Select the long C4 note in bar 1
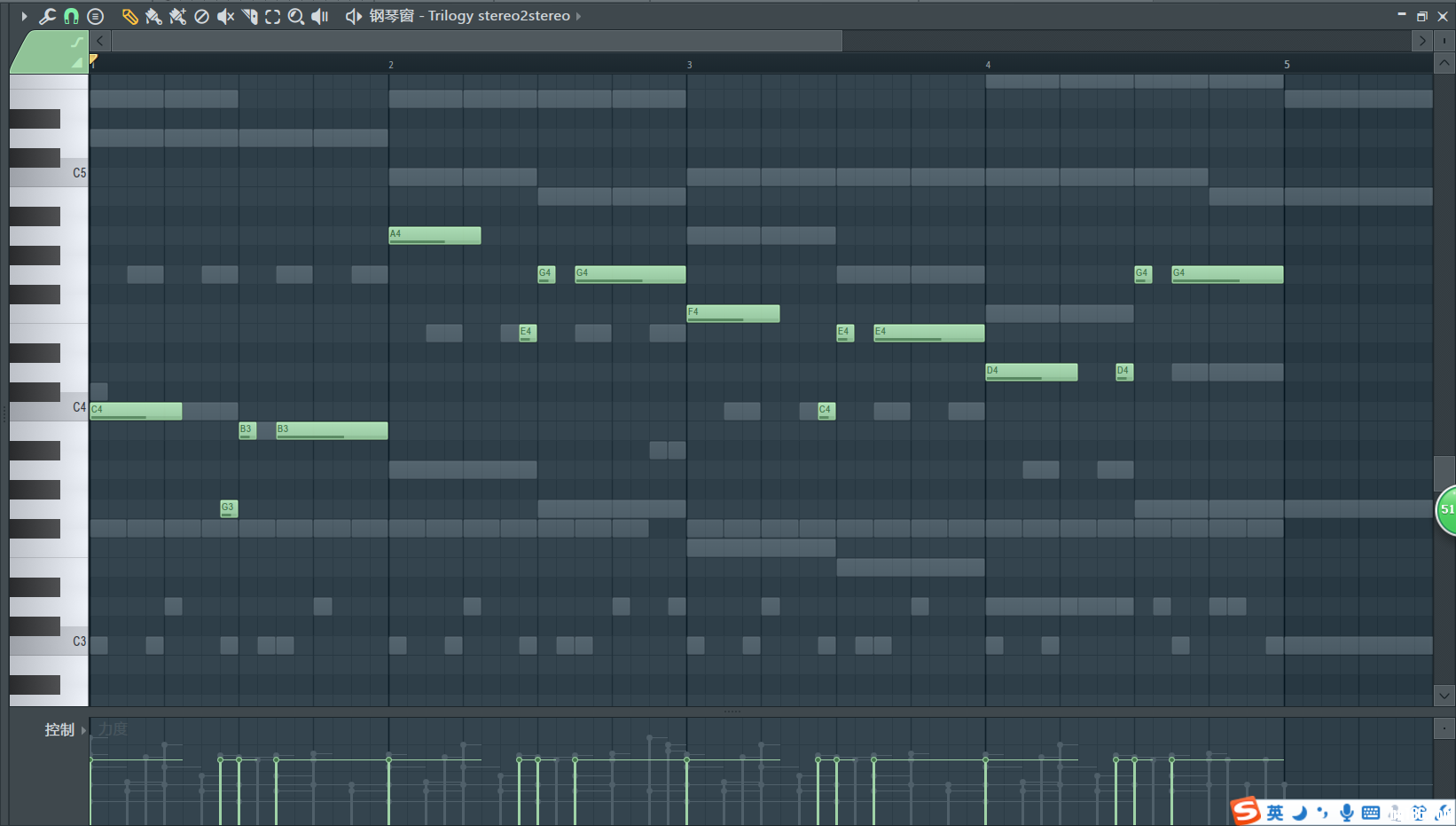 (x=136, y=411)
